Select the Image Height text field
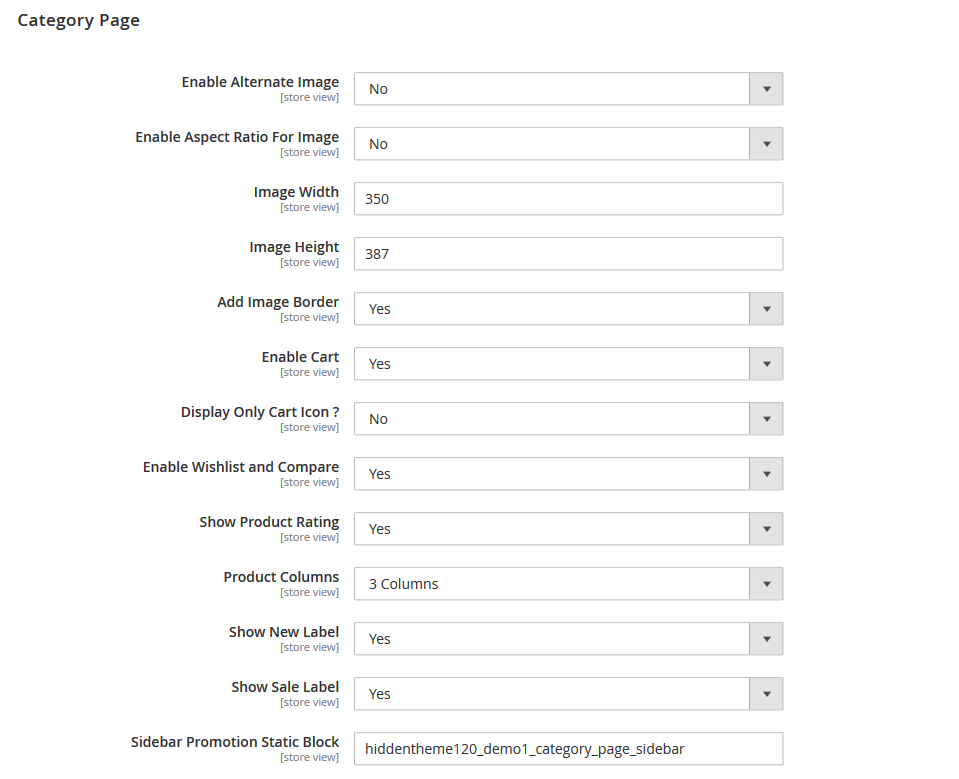The image size is (959, 779). point(567,253)
